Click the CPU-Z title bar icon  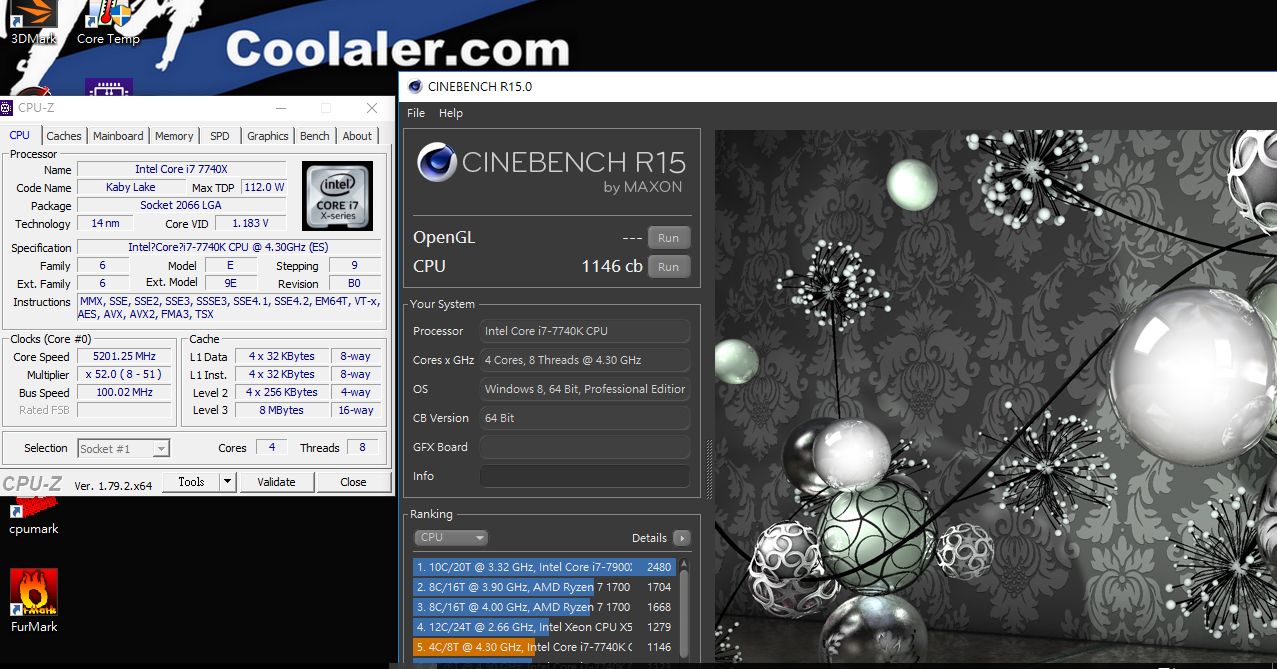8,108
